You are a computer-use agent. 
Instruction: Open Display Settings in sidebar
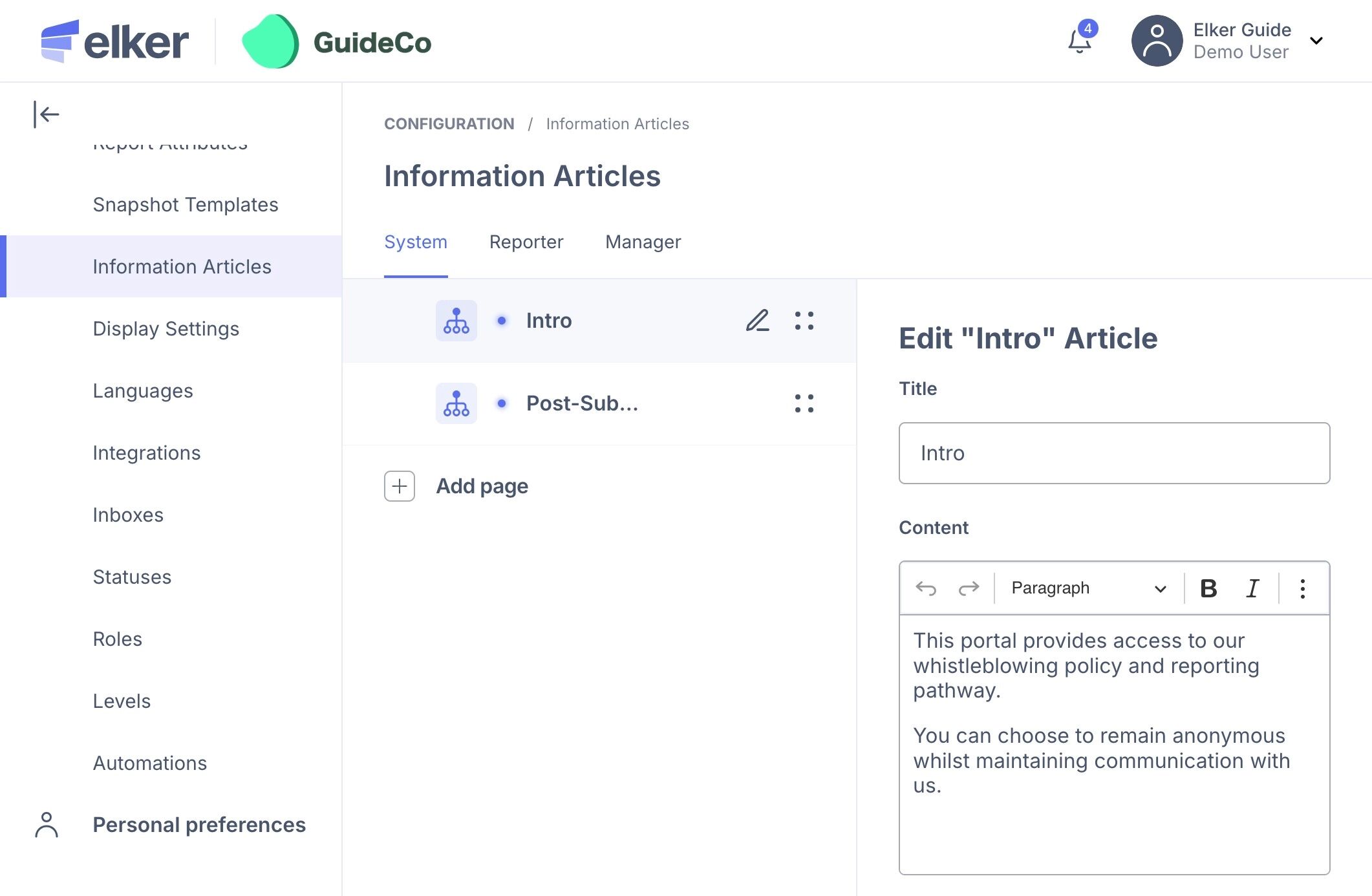point(166,328)
